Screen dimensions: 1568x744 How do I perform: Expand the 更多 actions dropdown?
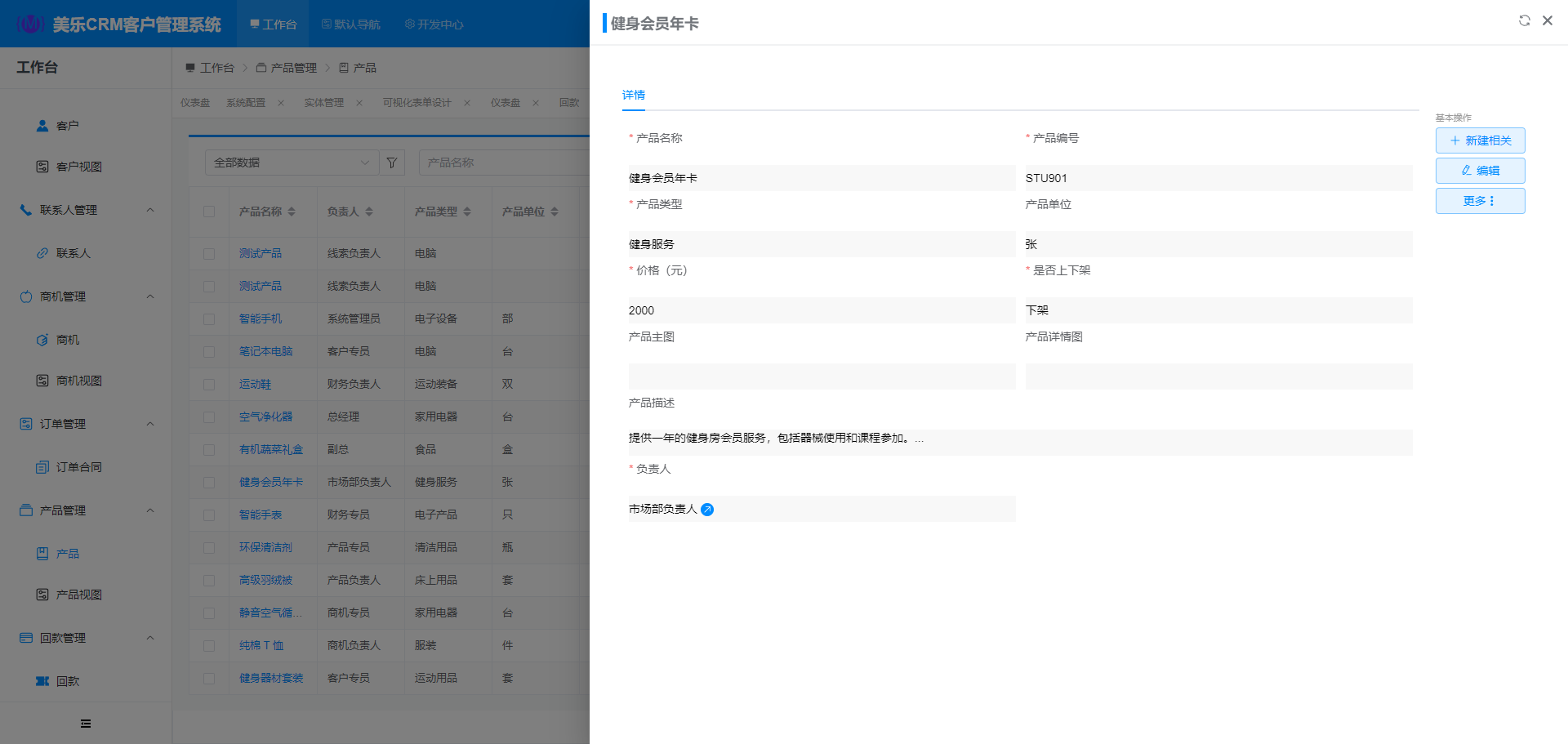click(1480, 201)
